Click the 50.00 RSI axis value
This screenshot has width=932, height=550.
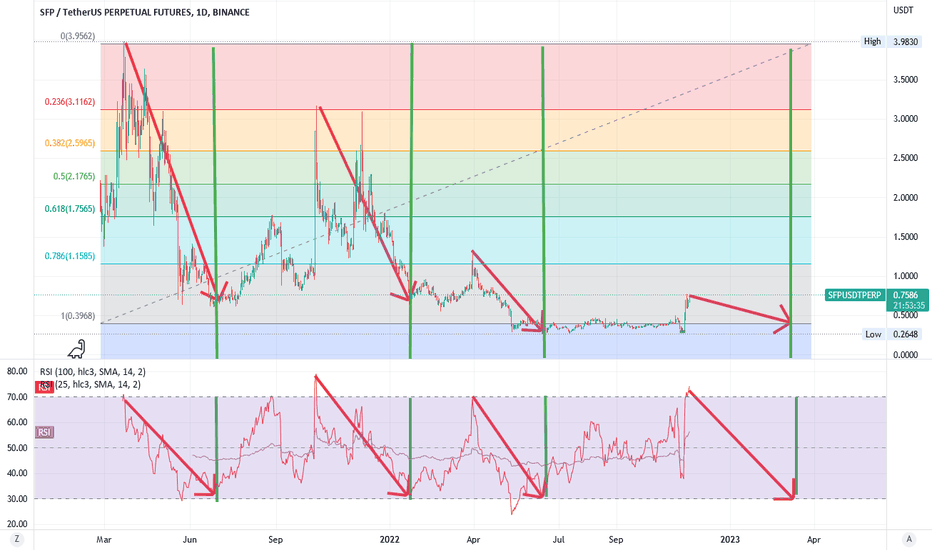(17, 448)
